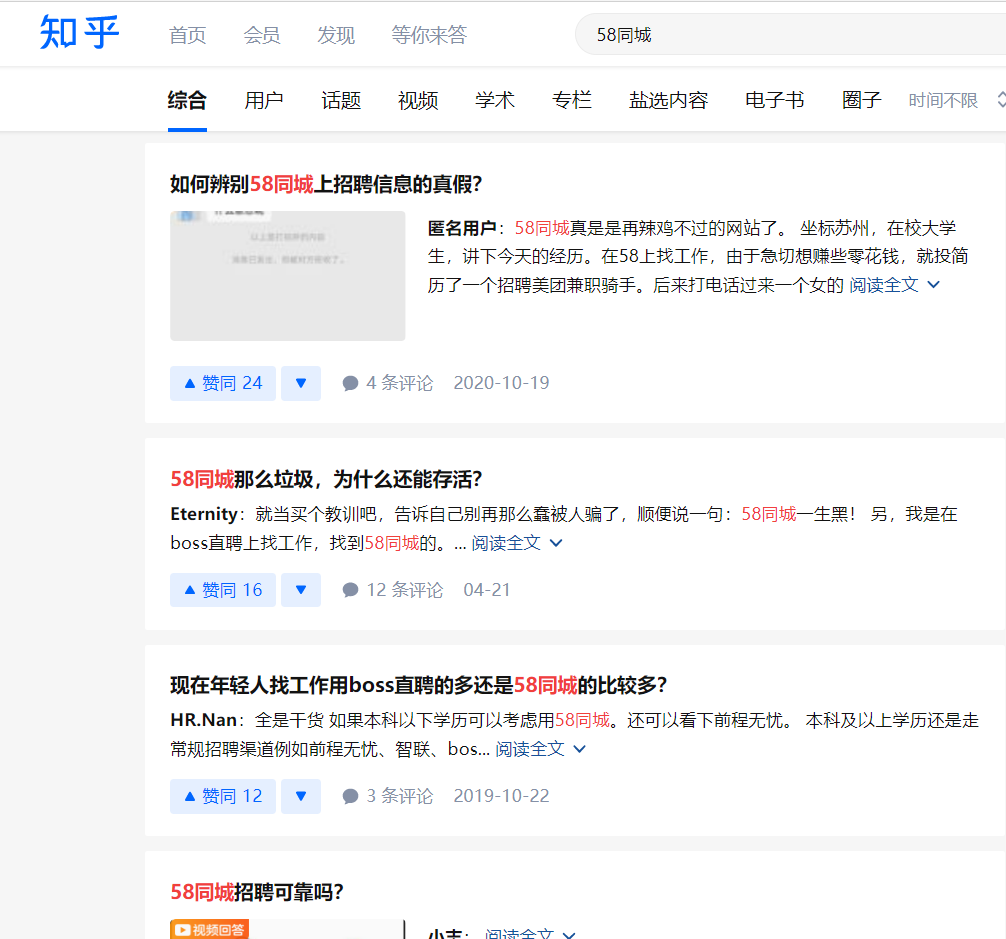
Task: Click the thumbnail of the 匿名用户 answer
Action: click(287, 276)
